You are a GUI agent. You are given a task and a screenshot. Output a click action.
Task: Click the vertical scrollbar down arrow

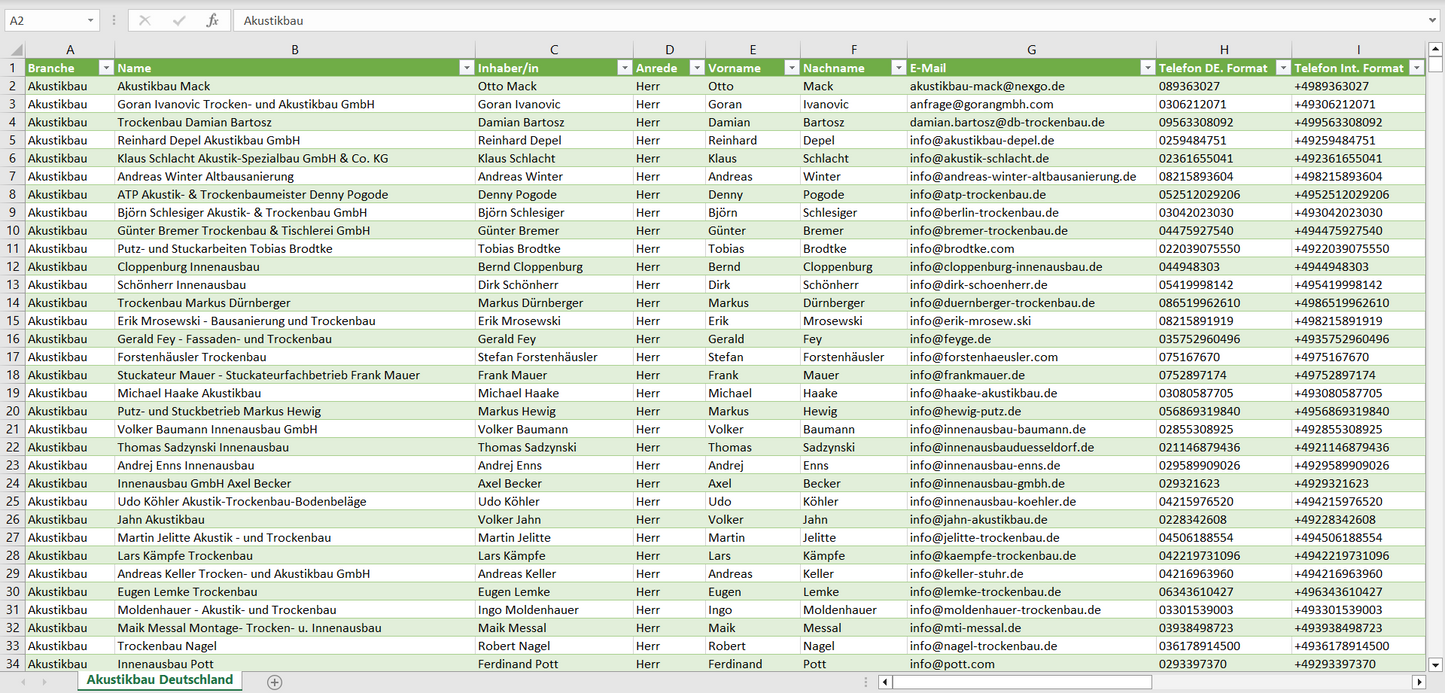pyautogui.click(x=1436, y=663)
